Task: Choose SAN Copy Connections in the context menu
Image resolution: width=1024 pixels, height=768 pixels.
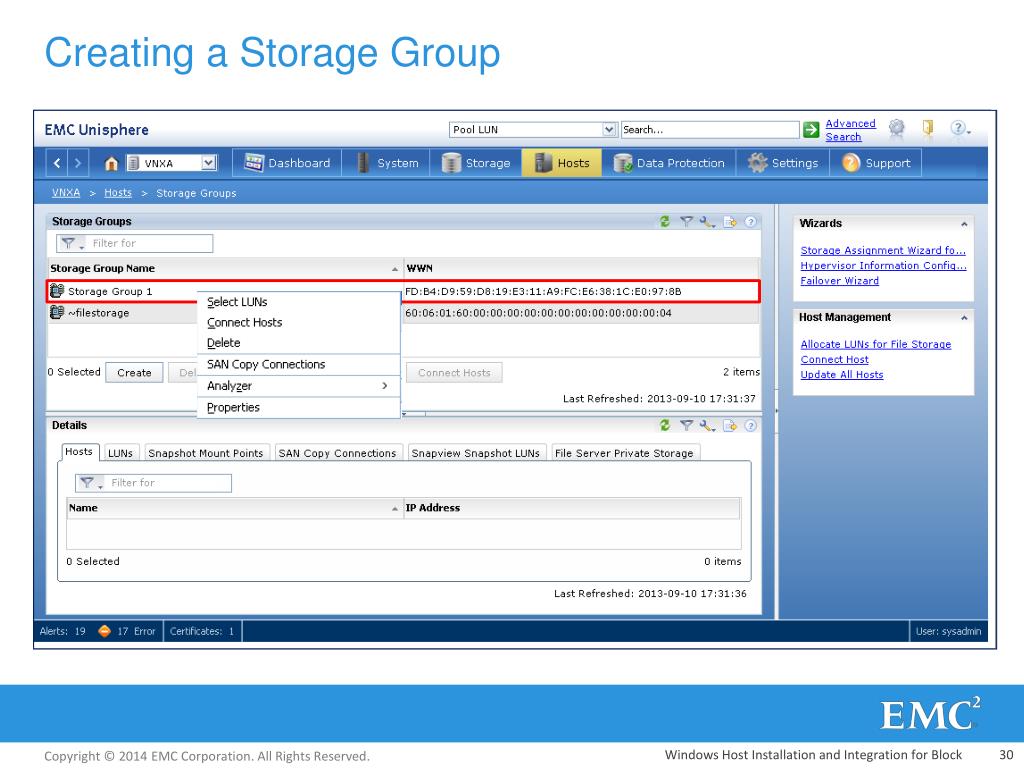Action: [x=299, y=364]
